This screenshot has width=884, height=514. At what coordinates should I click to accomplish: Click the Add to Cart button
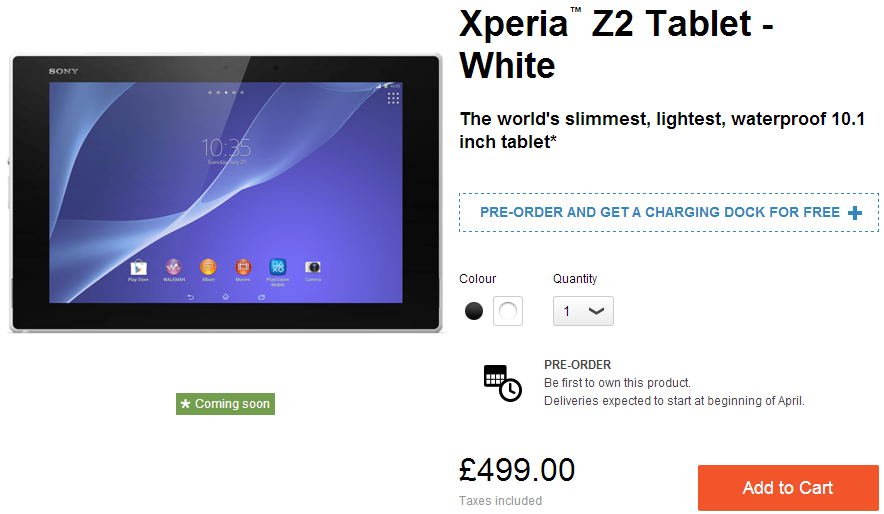[x=788, y=488]
